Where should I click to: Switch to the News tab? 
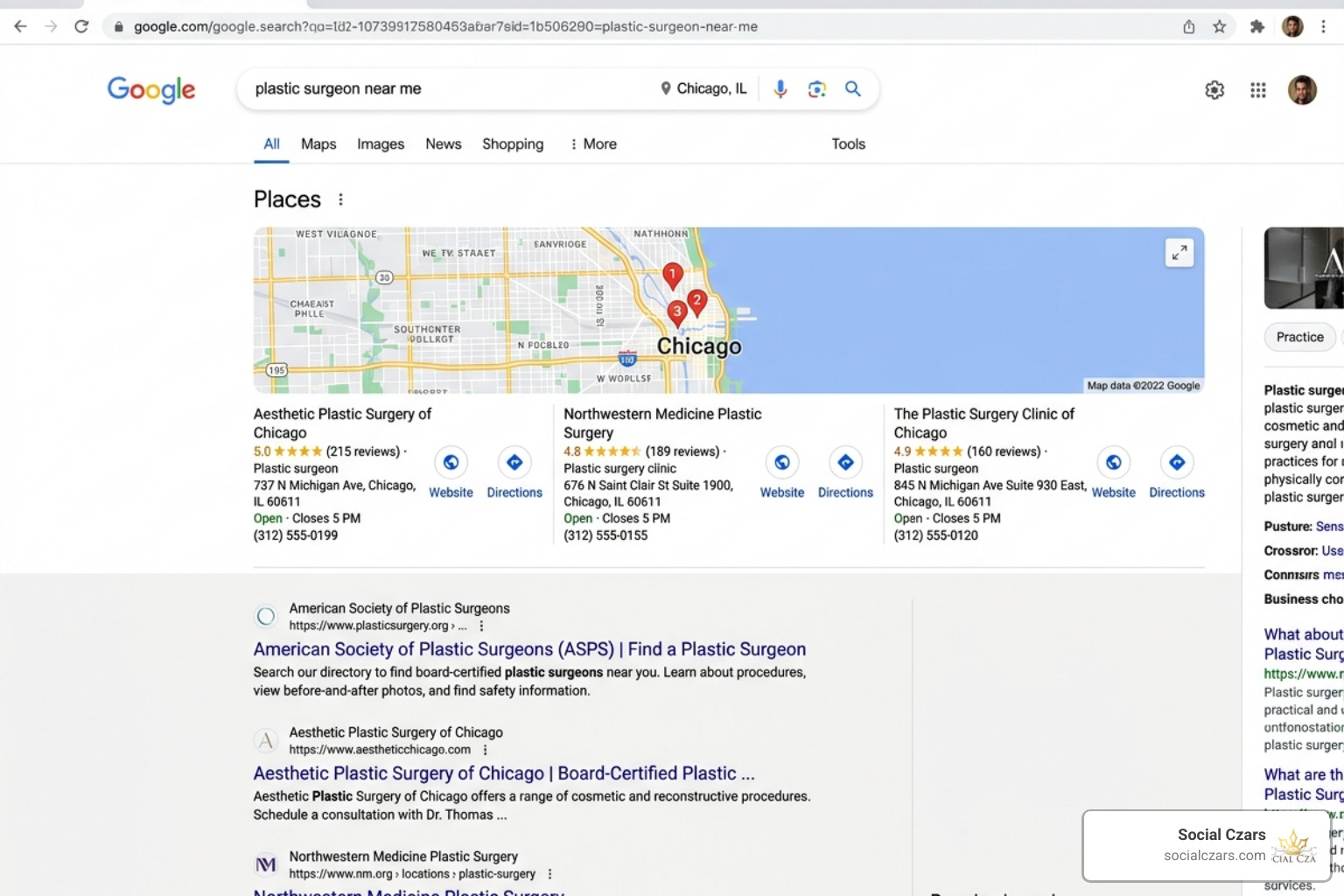444,144
